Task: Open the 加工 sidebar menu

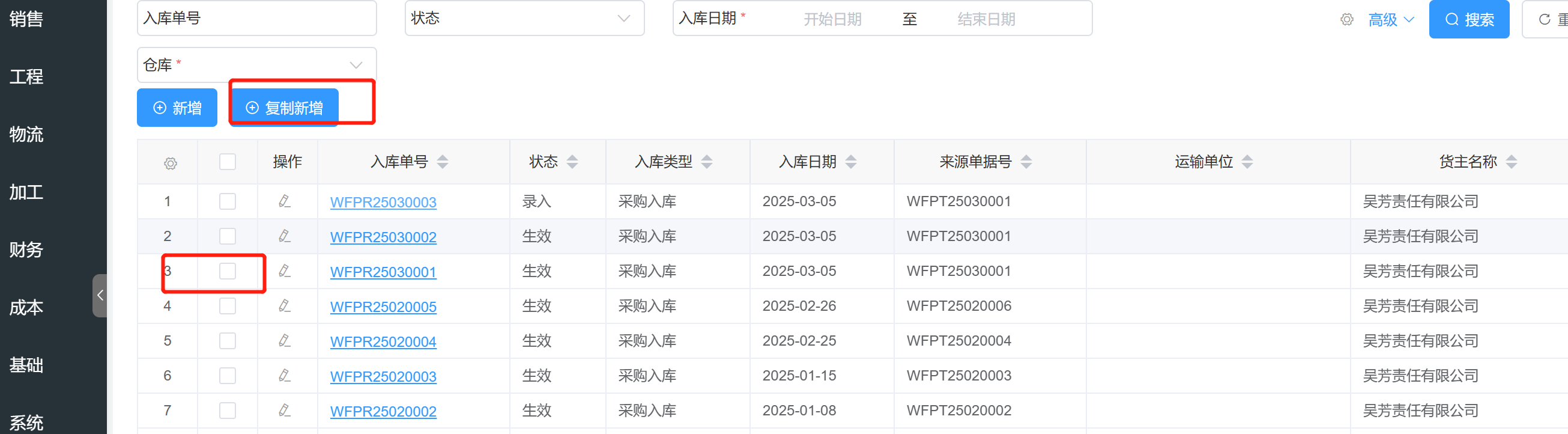Action: 26,192
